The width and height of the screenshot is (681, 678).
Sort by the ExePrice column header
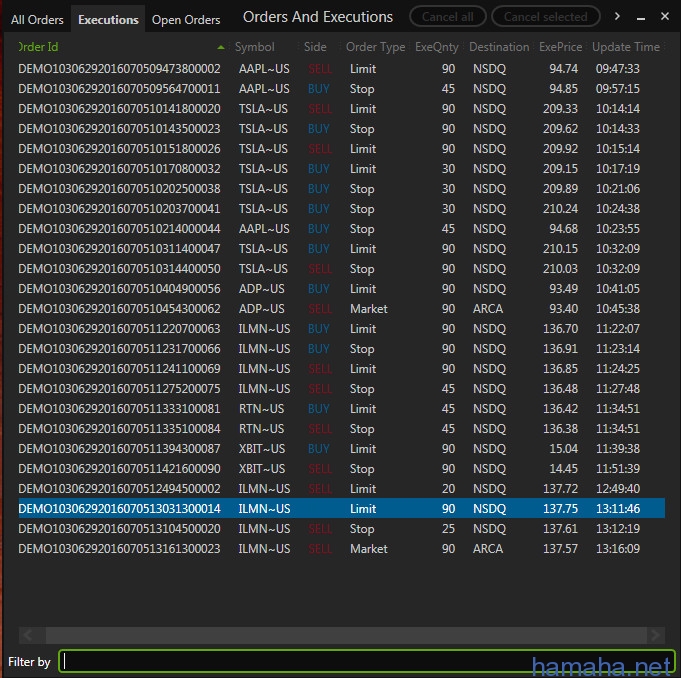tap(560, 47)
